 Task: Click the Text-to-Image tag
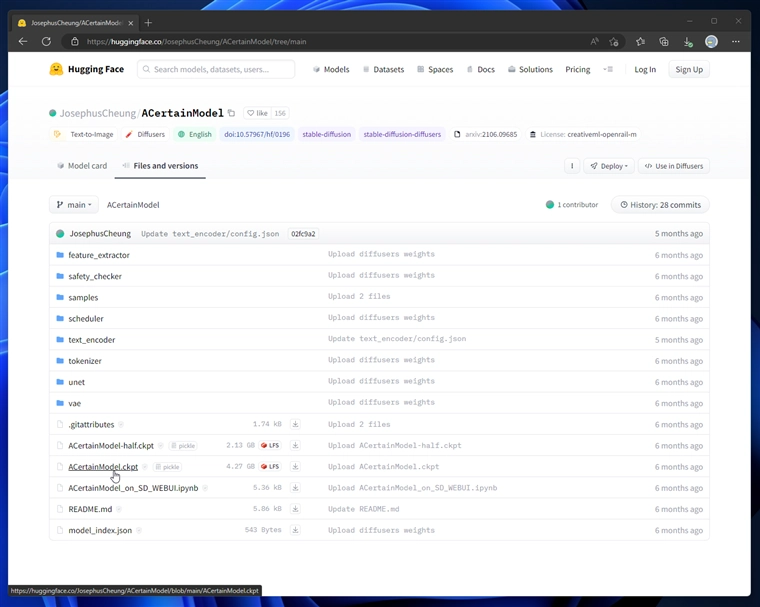tap(86, 134)
